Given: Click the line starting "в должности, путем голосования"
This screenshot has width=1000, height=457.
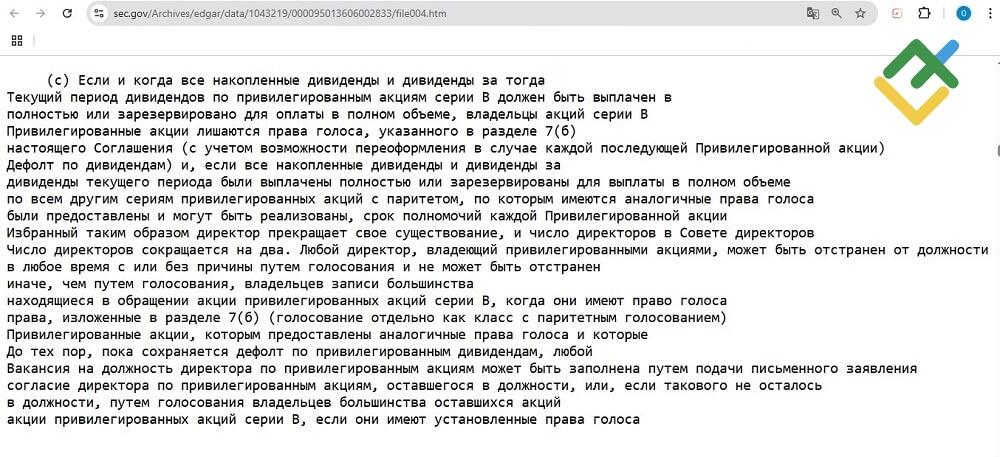Looking at the screenshot, I should tap(283, 402).
